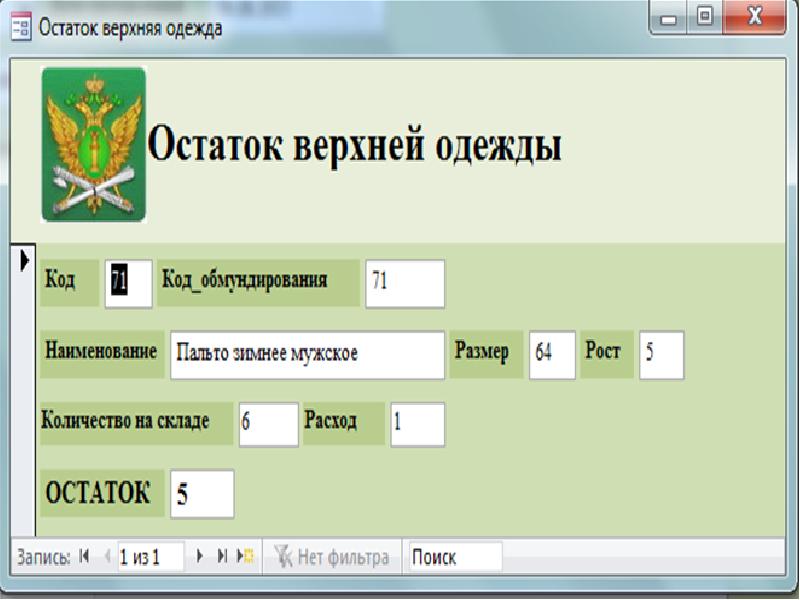Create a new blank record

[x=244, y=557]
